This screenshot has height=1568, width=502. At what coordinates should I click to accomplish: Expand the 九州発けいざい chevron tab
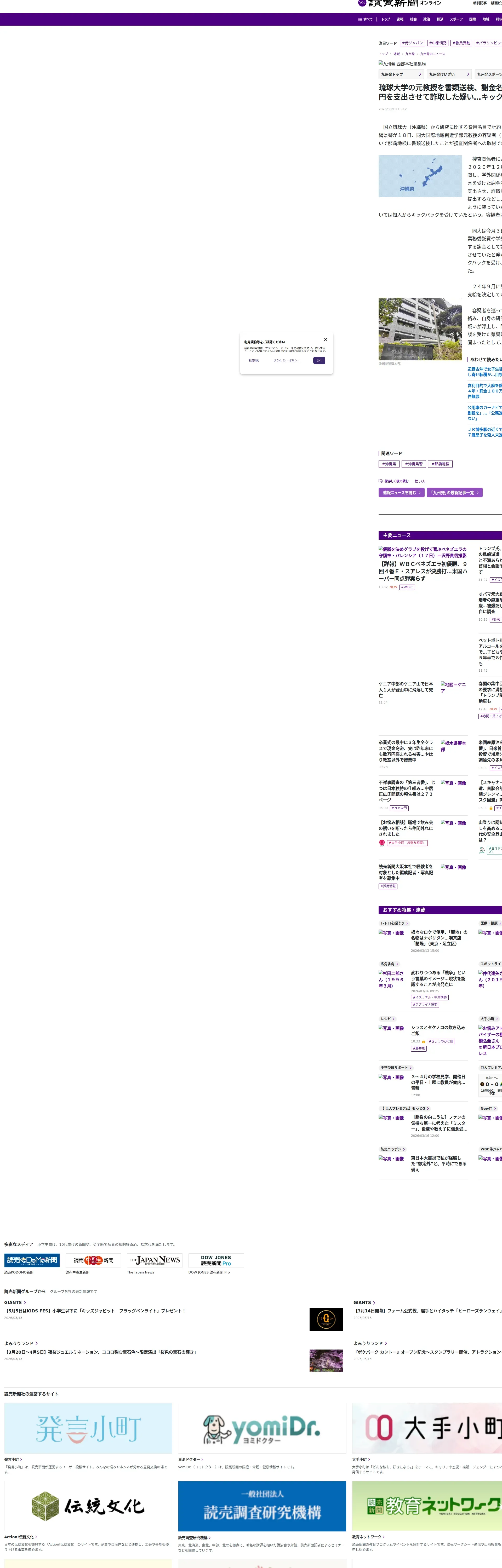click(449, 74)
